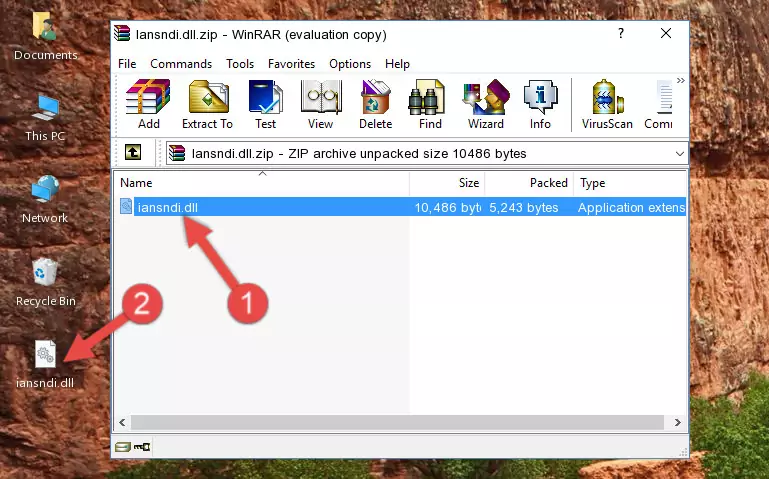Open the Find binoculars icon
769x479 pixels.
click(x=430, y=104)
